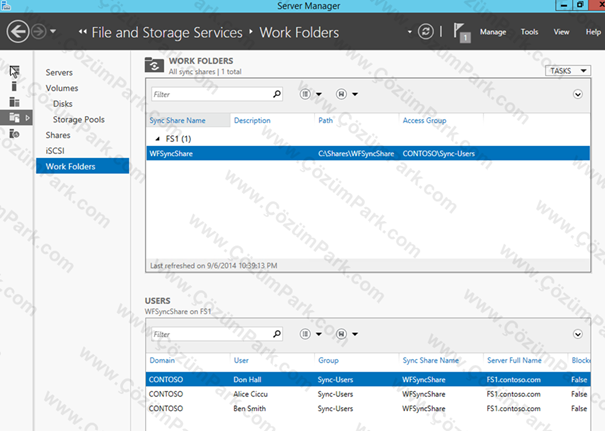Select Servers in navigation pane
The image size is (605, 431).
tap(59, 73)
